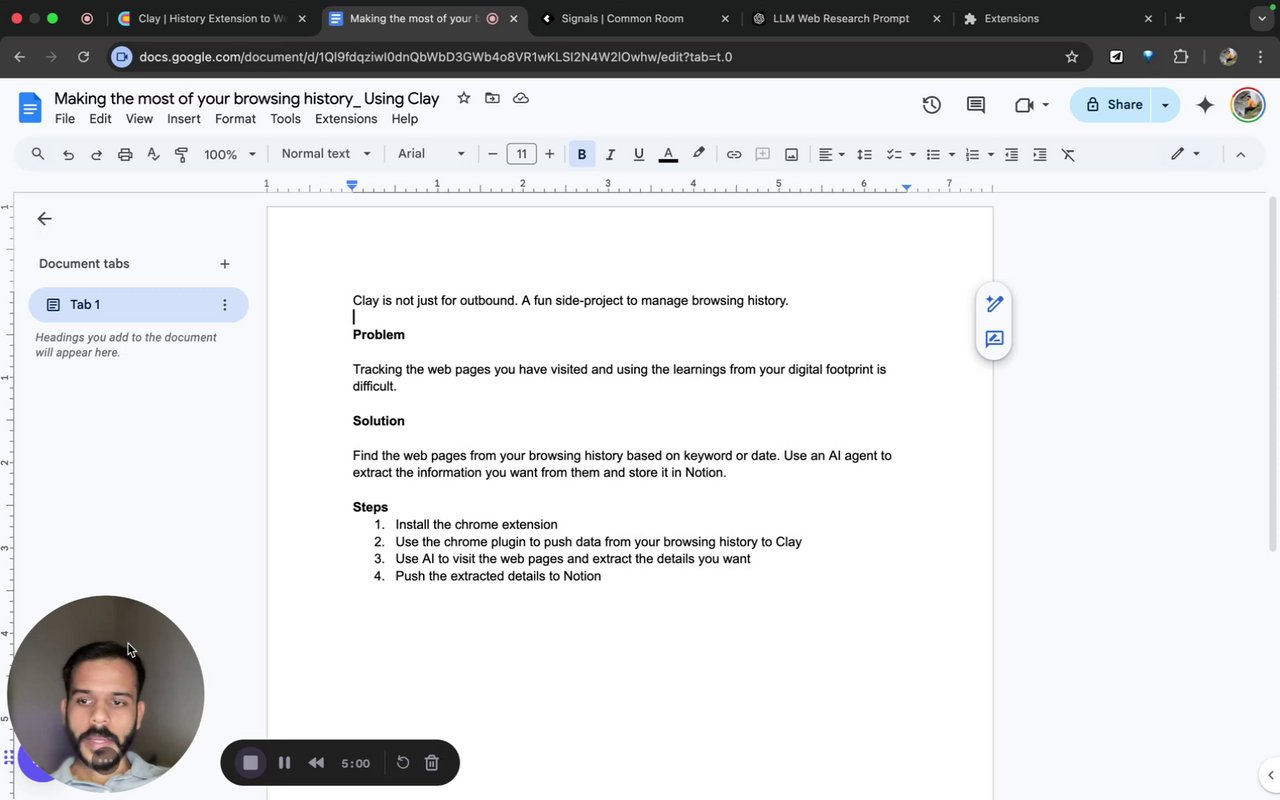The height and width of the screenshot is (800, 1280).
Task: Star this document
Action: (463, 98)
